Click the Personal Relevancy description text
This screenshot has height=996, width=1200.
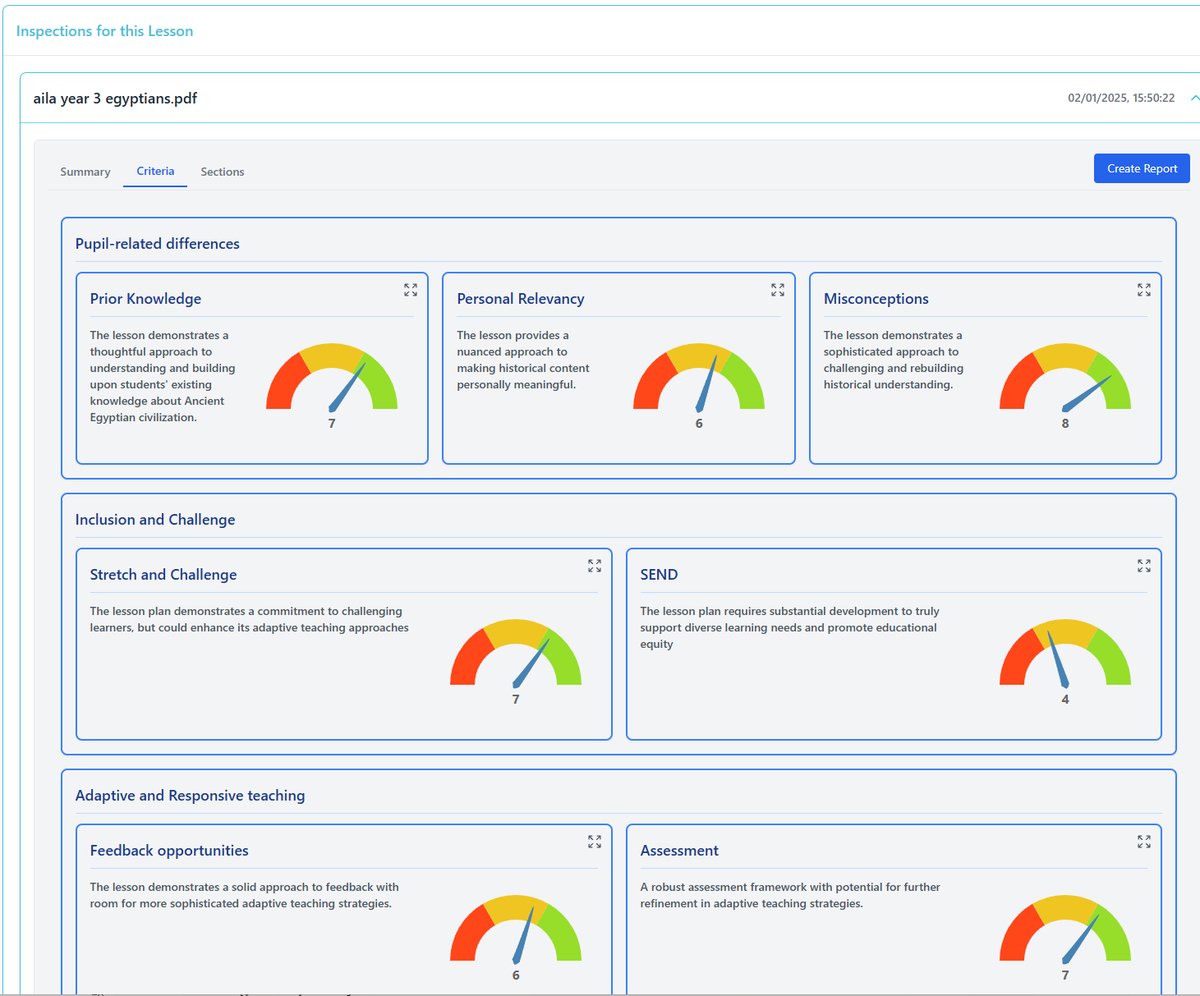(523, 360)
